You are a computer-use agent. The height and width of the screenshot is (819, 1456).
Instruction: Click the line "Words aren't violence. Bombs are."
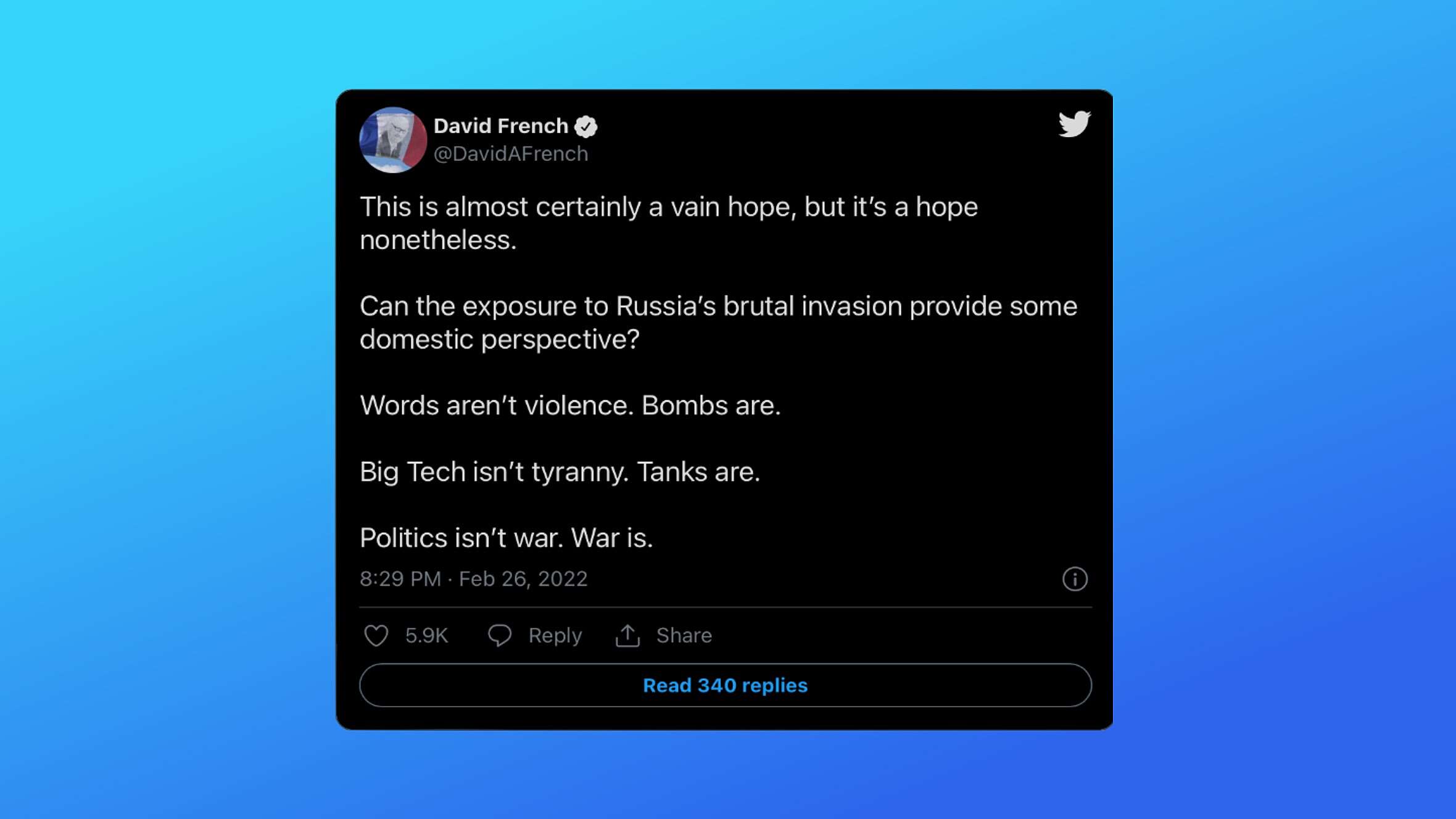[x=570, y=405]
